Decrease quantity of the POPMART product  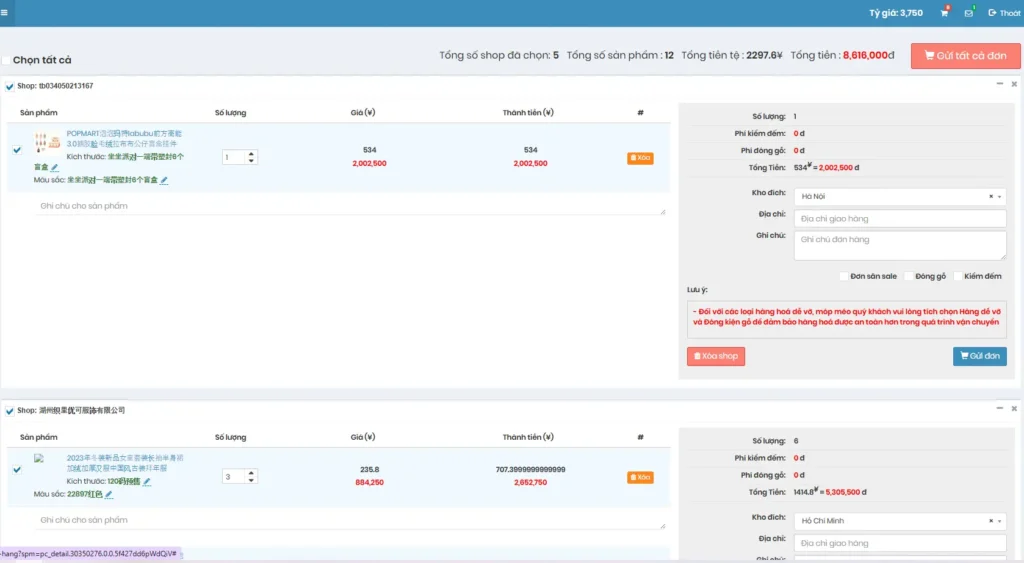tap(251, 161)
